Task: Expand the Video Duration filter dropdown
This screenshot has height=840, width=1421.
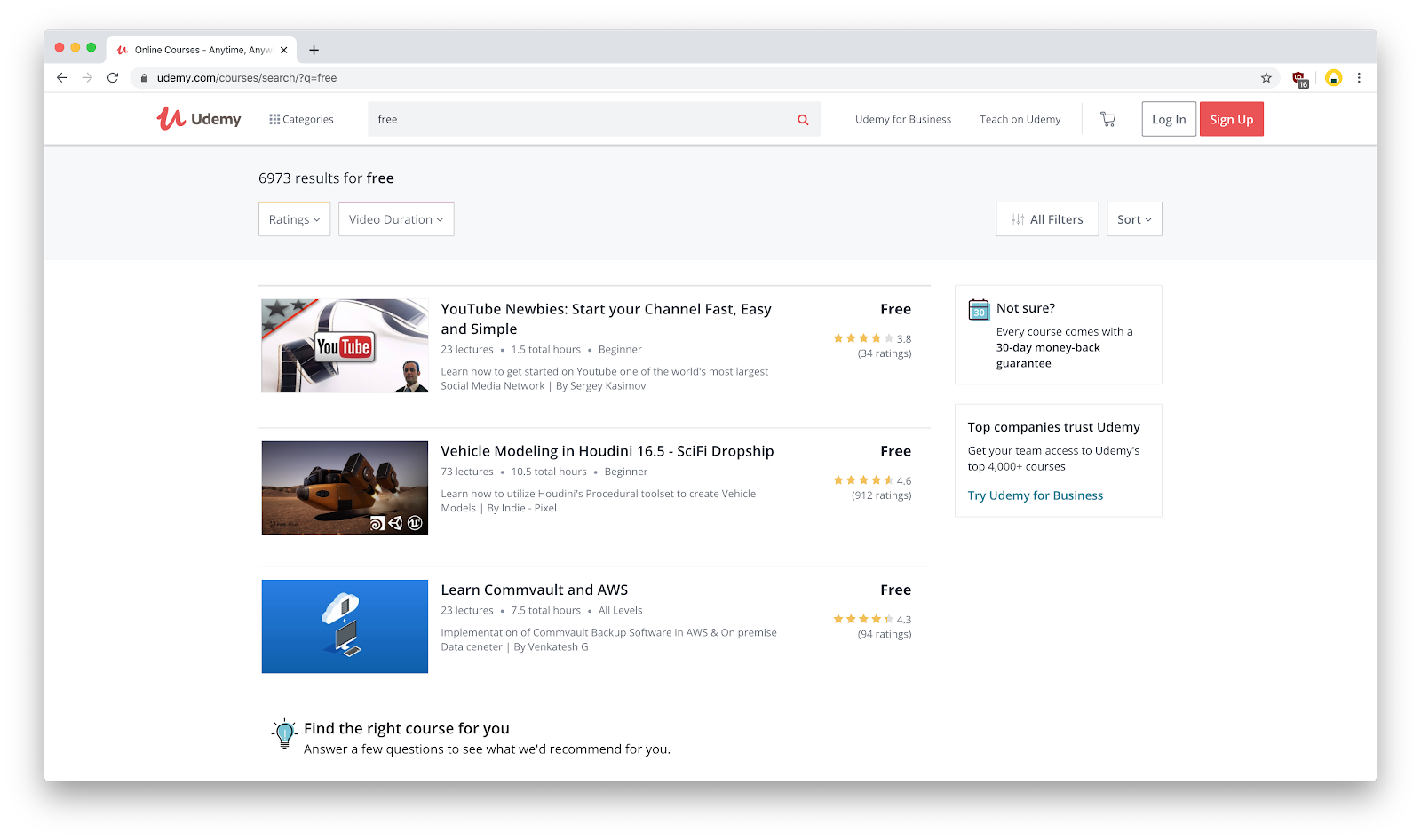Action: [x=396, y=219]
